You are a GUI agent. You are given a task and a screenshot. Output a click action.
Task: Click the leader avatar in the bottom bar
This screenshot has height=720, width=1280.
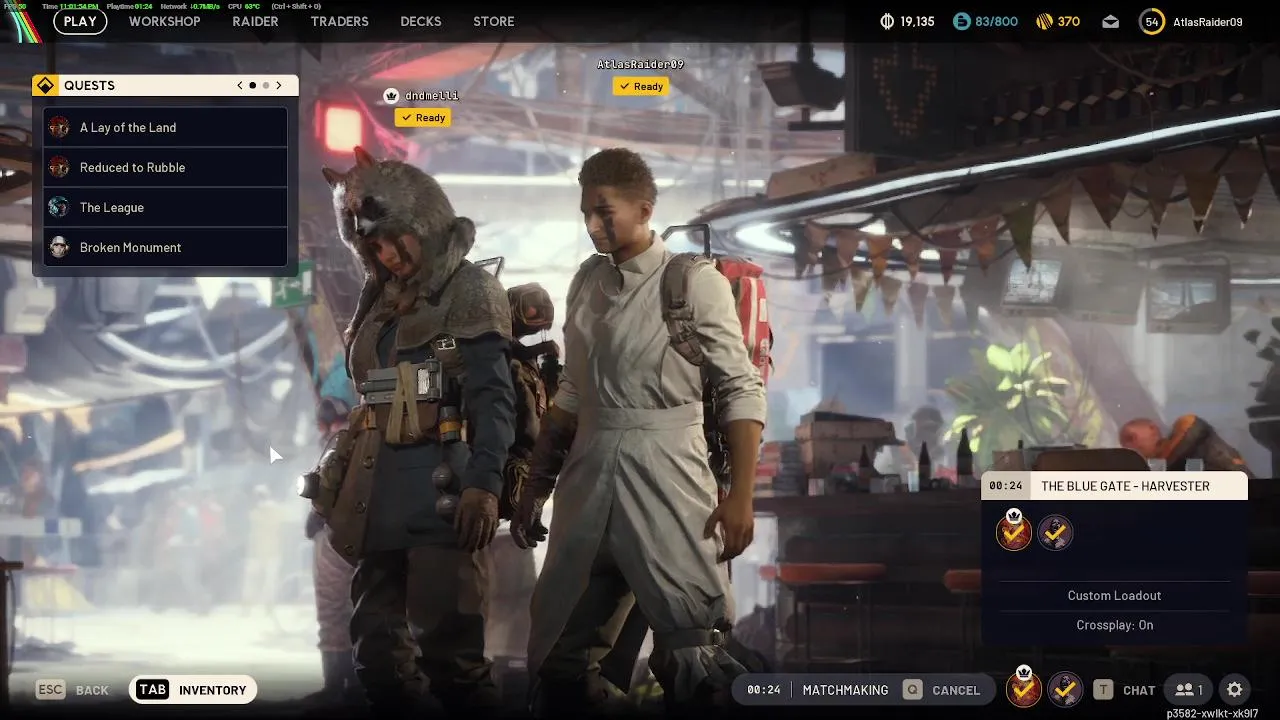(1023, 688)
